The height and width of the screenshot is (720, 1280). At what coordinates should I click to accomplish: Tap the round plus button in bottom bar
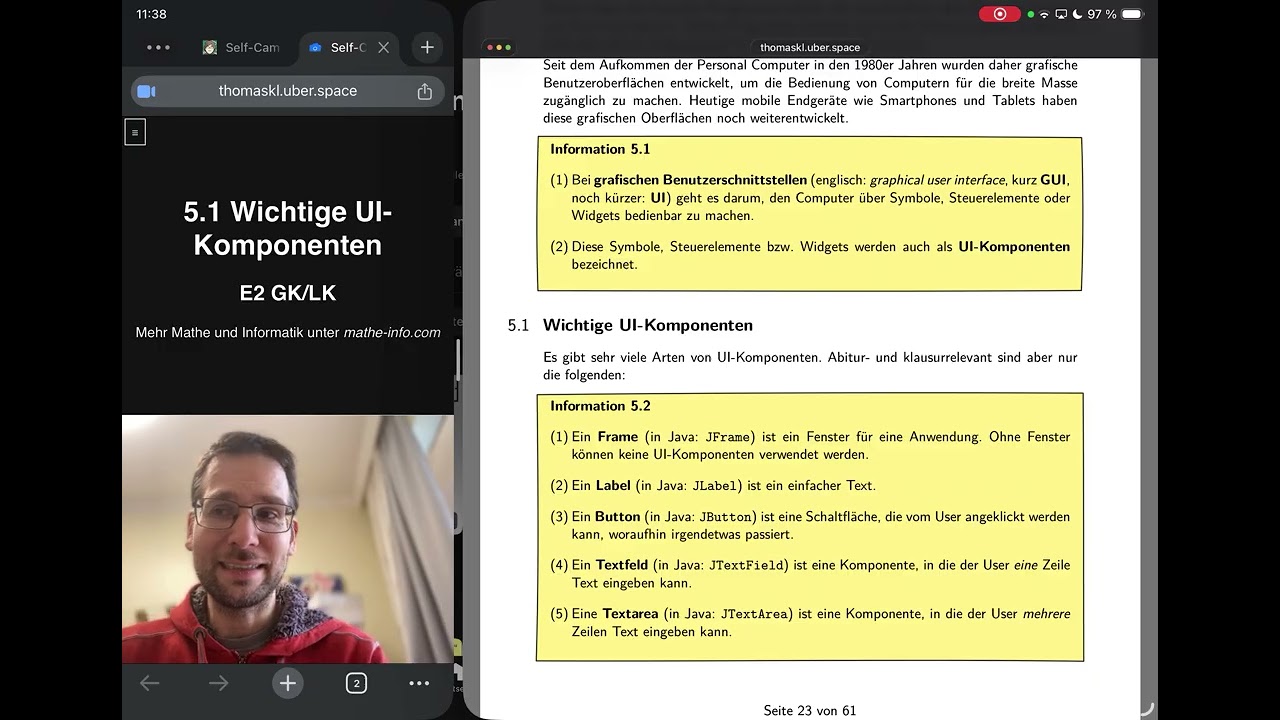[287, 683]
